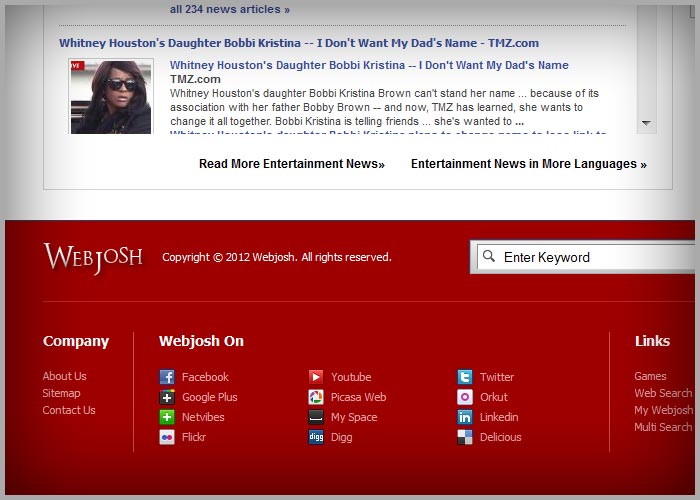Click the Google Plus icon
The image size is (700, 500).
(x=167, y=397)
